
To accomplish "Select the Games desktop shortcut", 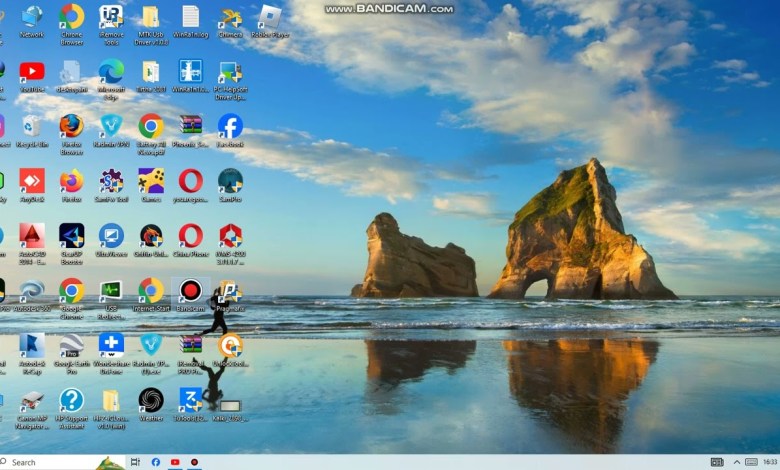I will [x=151, y=182].
